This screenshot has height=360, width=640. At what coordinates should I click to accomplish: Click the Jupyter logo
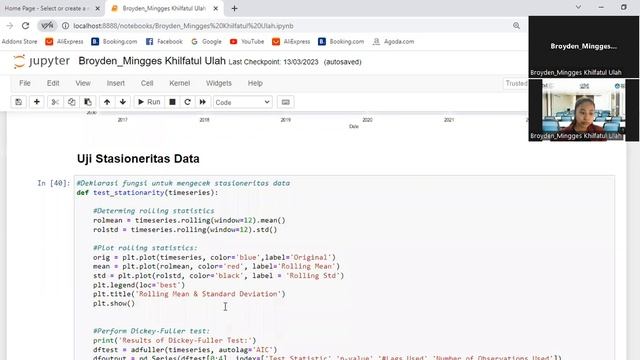pos(41,61)
